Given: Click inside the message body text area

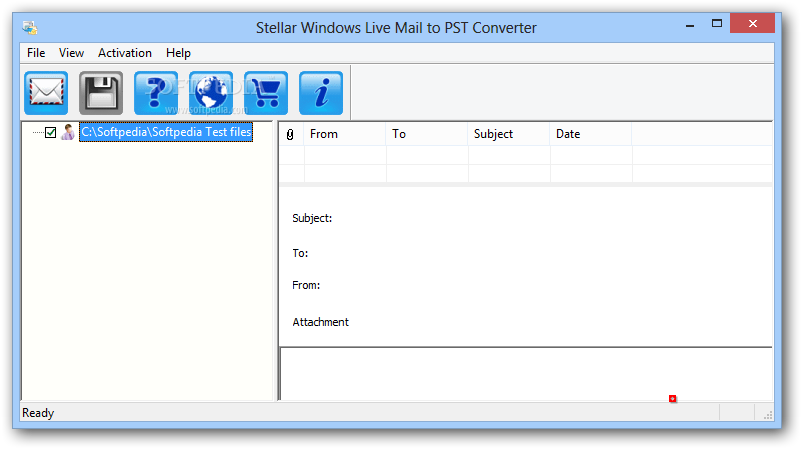Looking at the screenshot, I should pos(526,374).
